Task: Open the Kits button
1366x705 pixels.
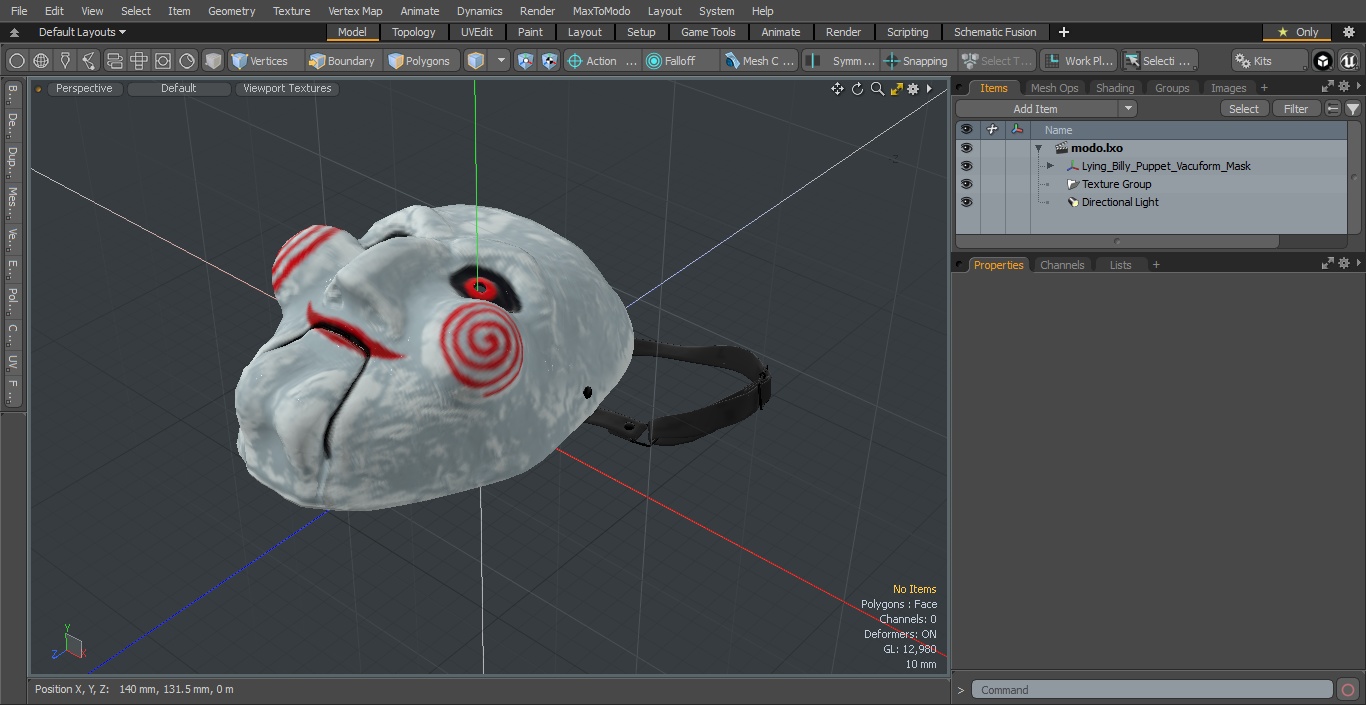Action: 1269,61
